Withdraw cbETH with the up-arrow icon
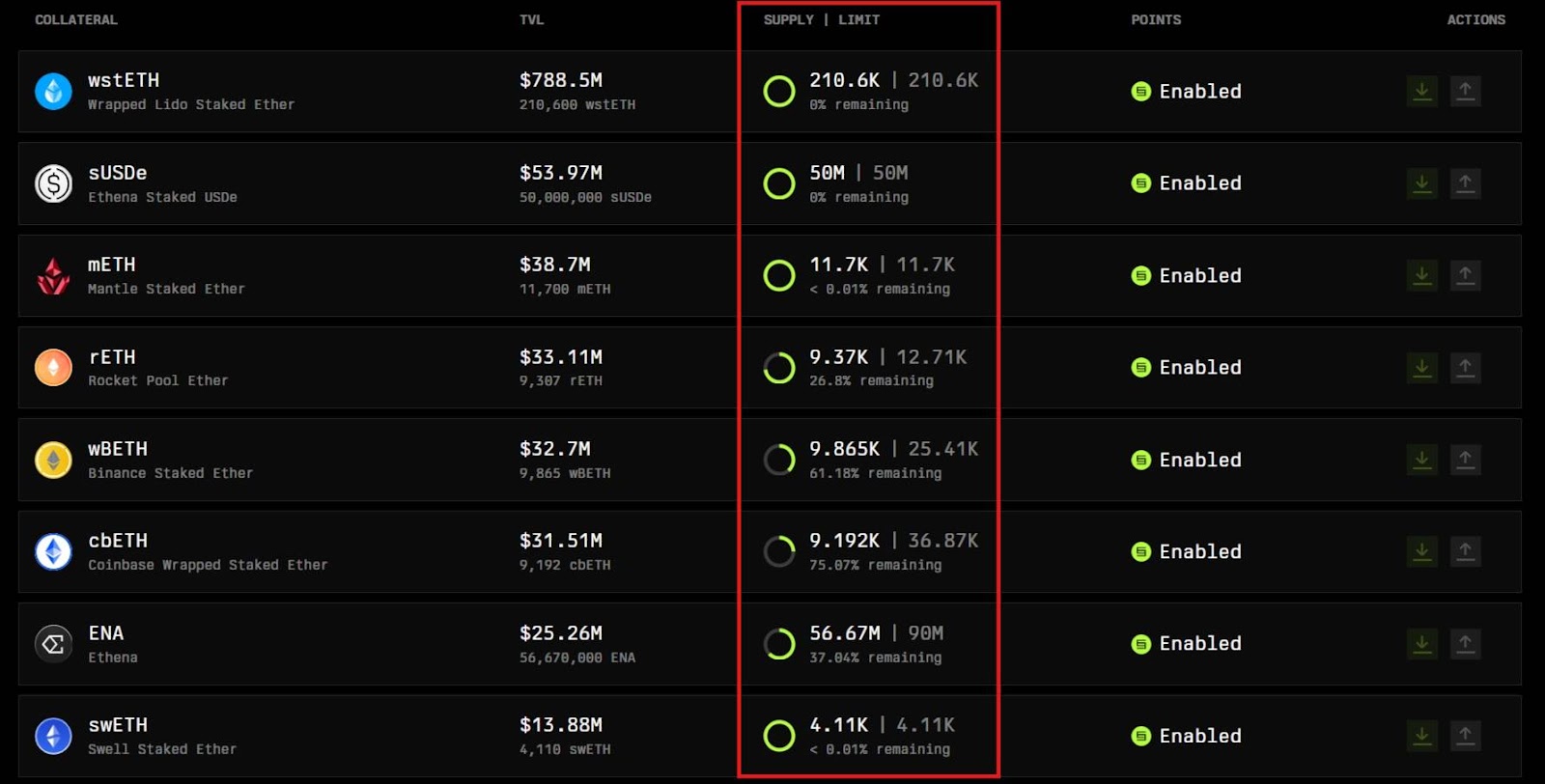This screenshot has height=784, width=1545. tap(1465, 552)
